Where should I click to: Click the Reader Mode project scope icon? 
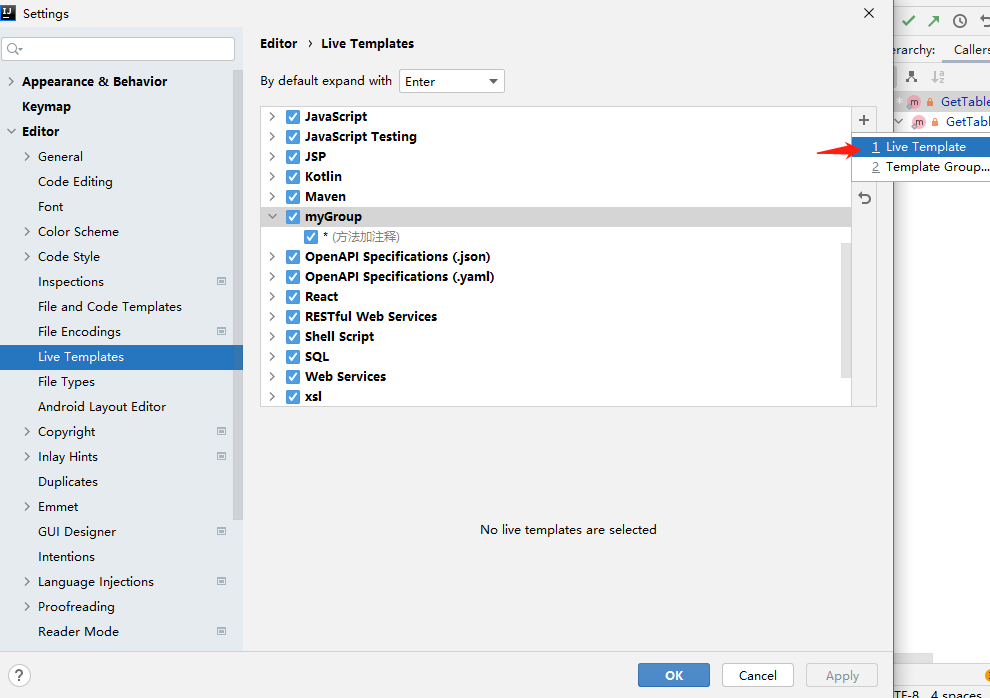click(221, 630)
